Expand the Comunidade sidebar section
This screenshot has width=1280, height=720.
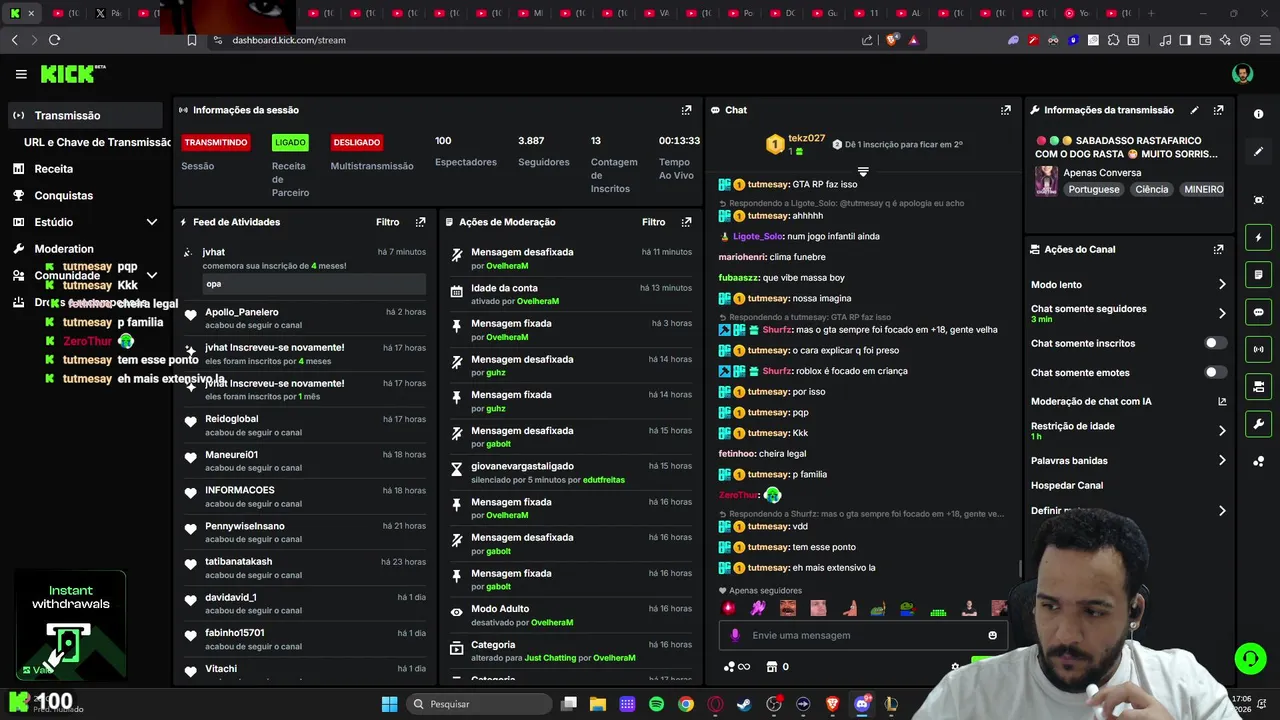[x=152, y=275]
